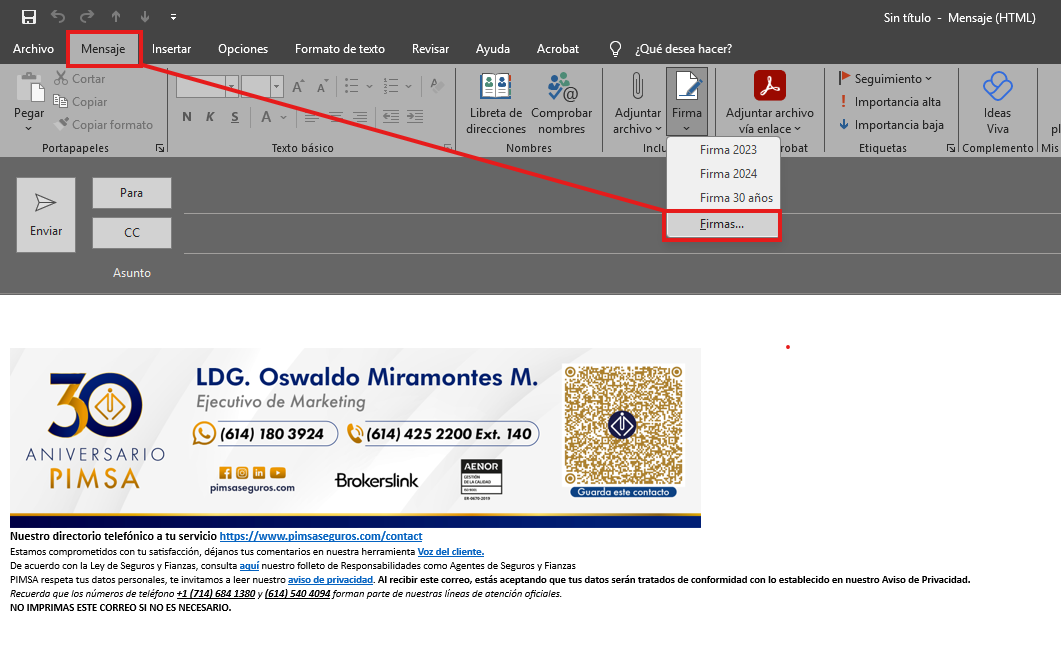Increase font size with large A
Viewport: 1061px width, 647px height.
298,86
